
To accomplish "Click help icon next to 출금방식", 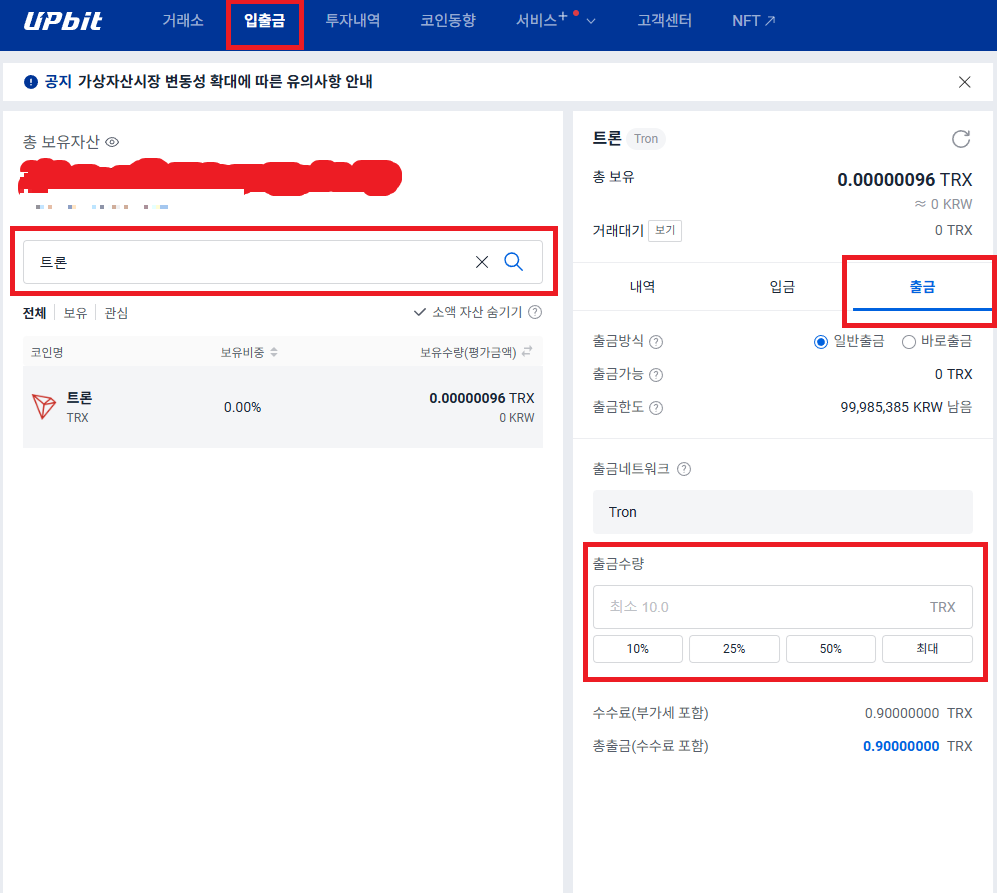I will (x=656, y=342).
